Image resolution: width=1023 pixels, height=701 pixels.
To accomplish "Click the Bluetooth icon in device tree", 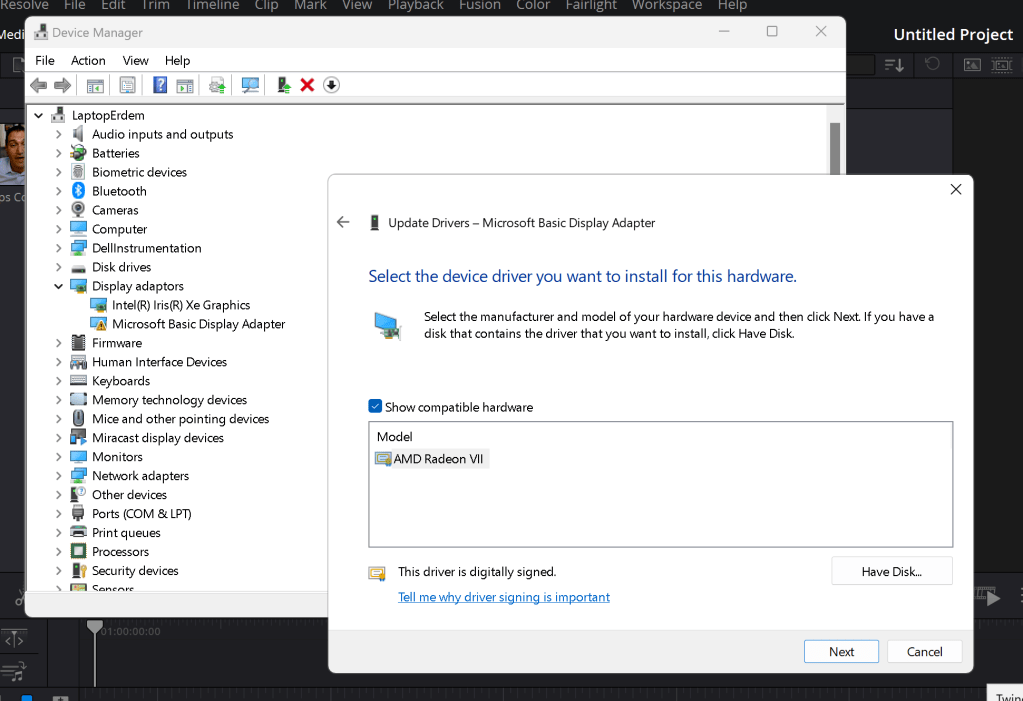I will (78, 191).
